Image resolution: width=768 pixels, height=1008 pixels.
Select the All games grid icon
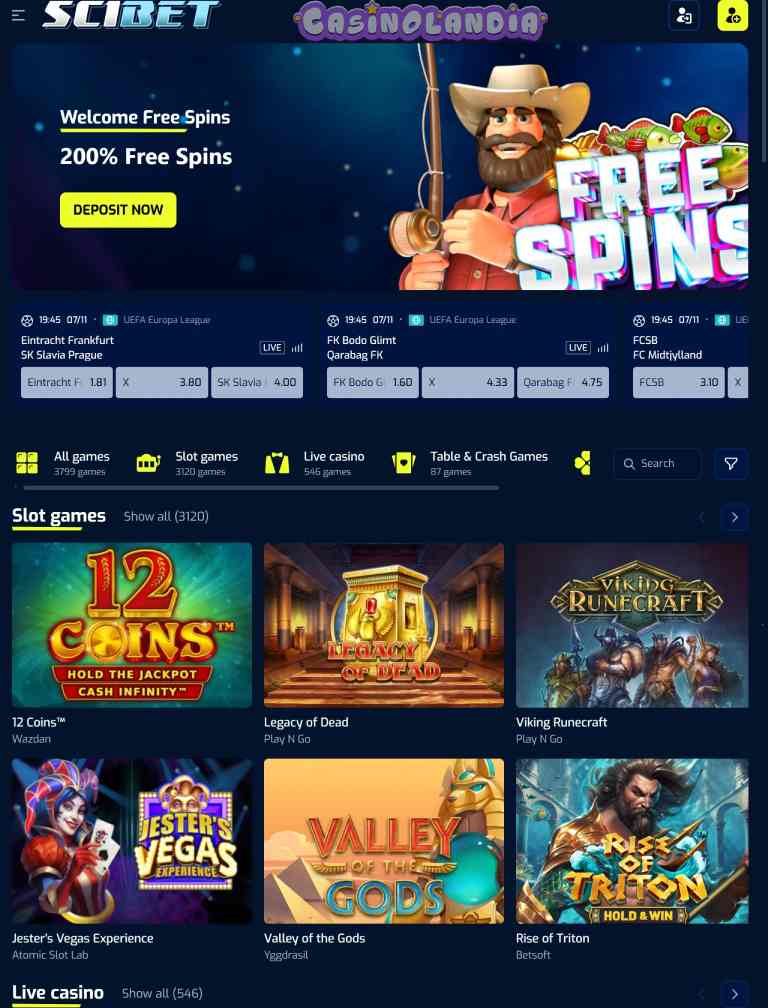click(x=27, y=463)
